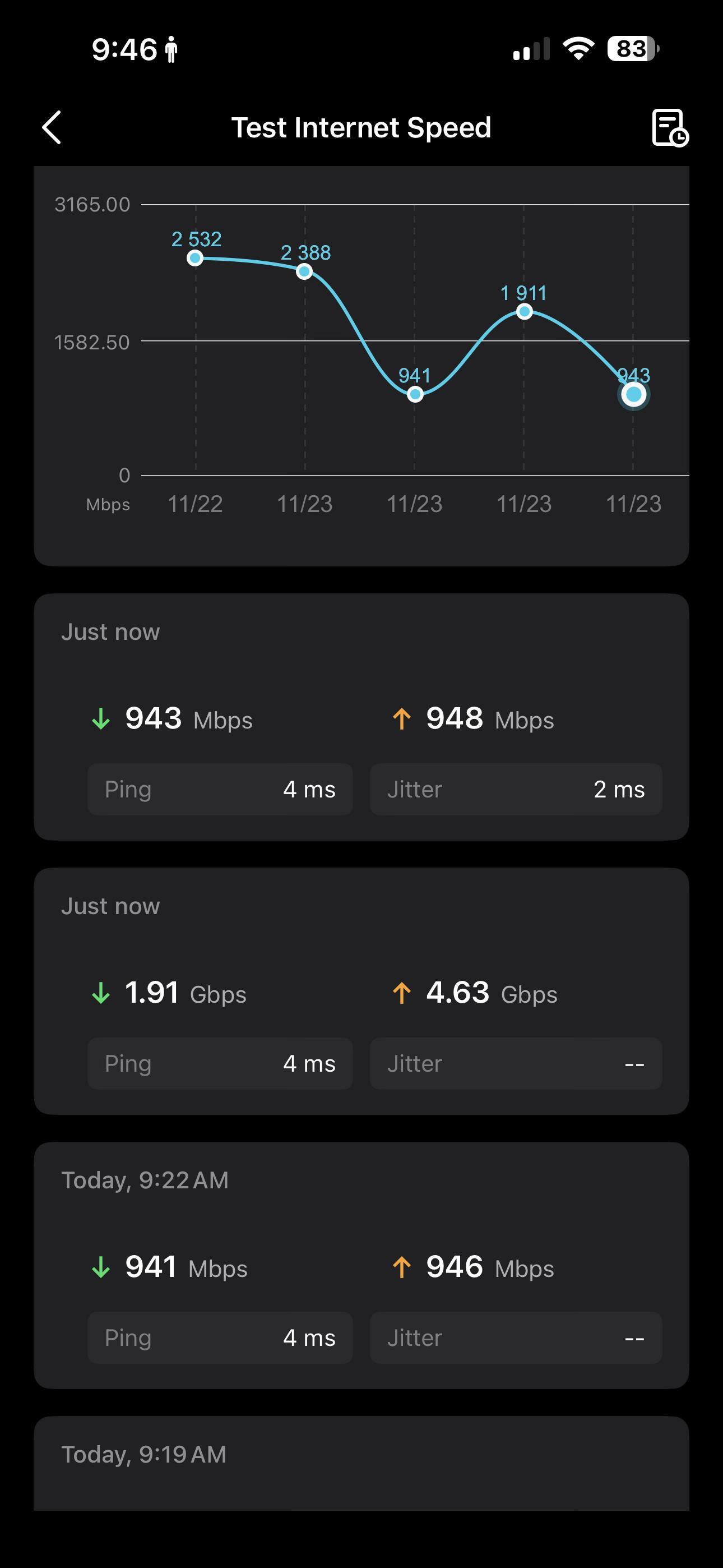The height and width of the screenshot is (1568, 723).
Task: Select the 941 data point on chart
Action: [x=415, y=394]
